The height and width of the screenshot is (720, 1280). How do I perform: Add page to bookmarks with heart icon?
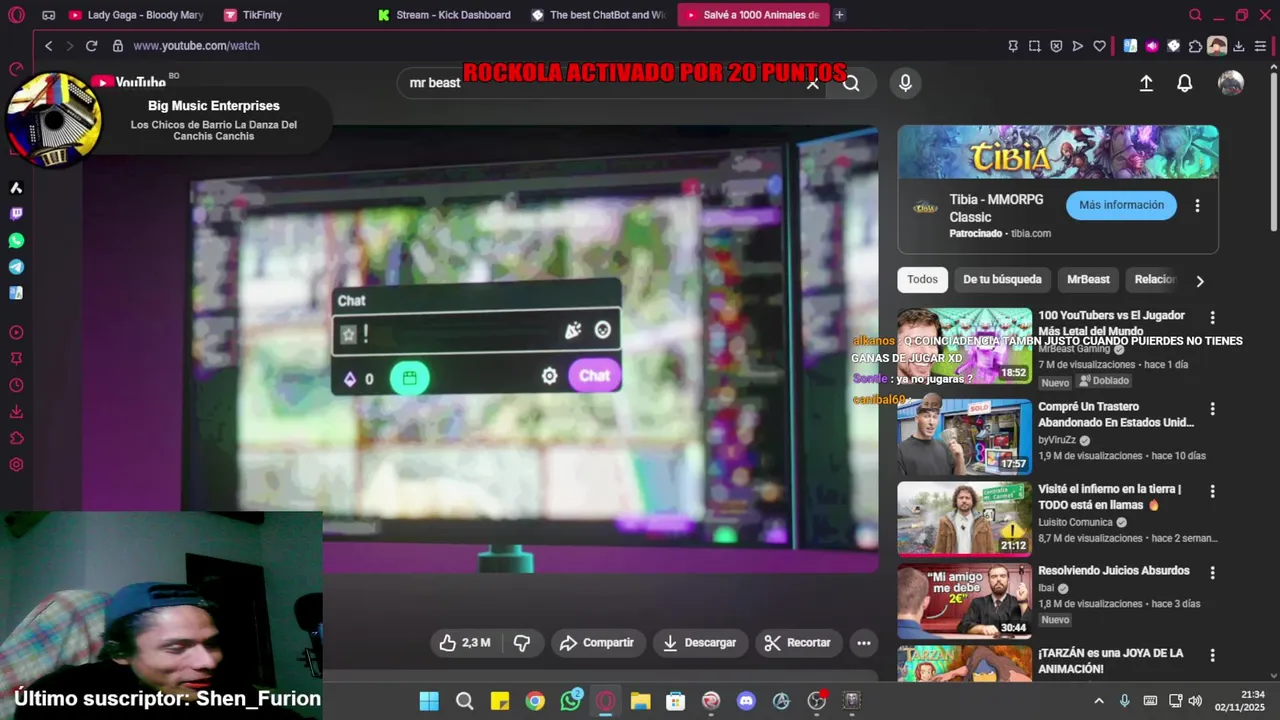[1099, 46]
